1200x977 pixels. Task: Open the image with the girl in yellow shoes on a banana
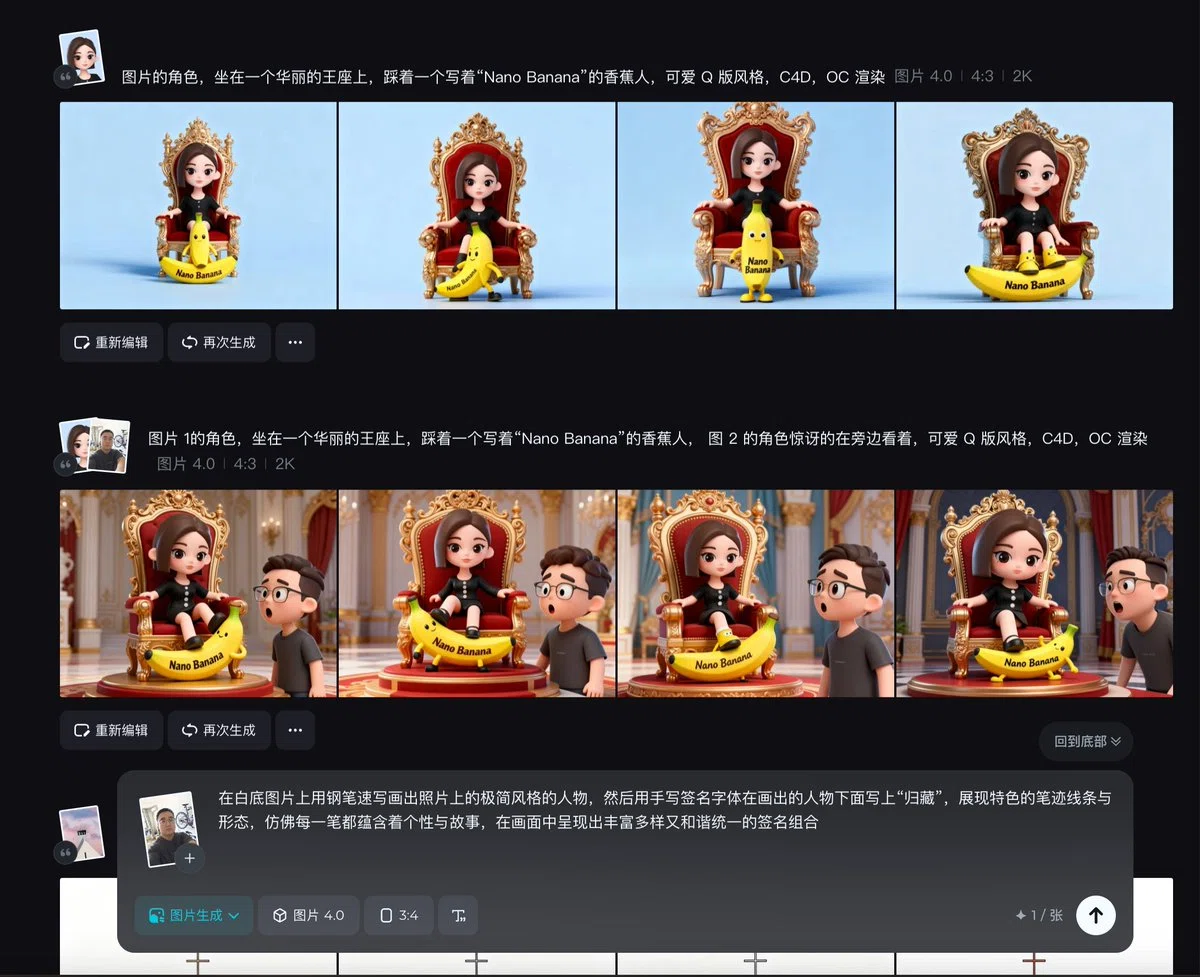point(1034,206)
